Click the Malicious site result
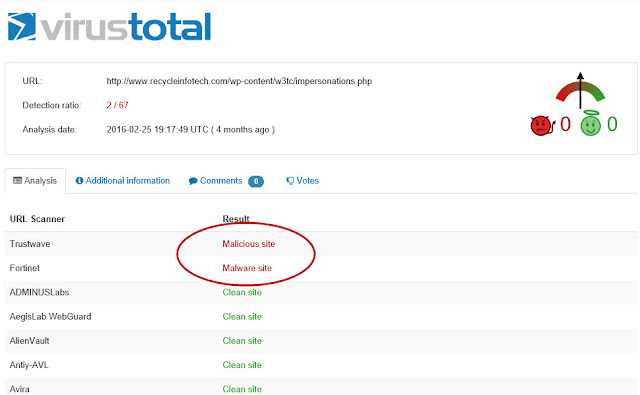Image resolution: width=640 pixels, height=395 pixels. pos(249,244)
